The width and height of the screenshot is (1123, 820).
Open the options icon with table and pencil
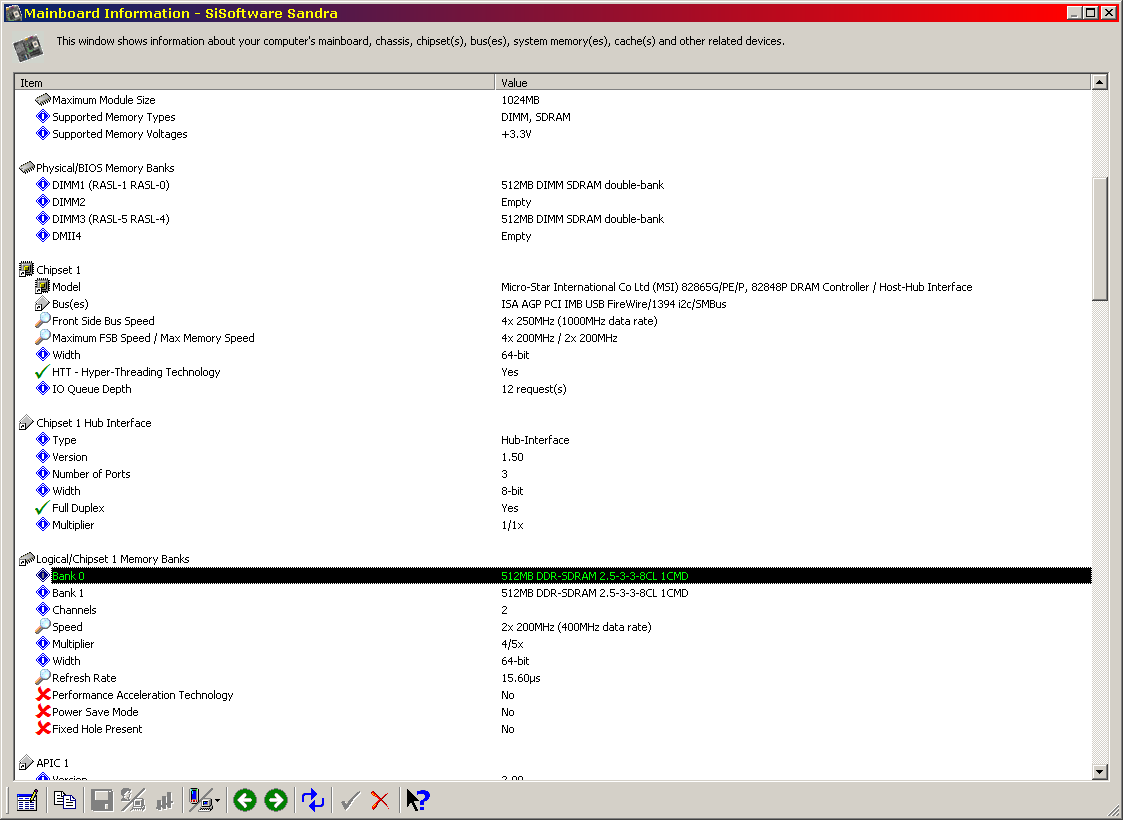pyautogui.click(x=26, y=800)
